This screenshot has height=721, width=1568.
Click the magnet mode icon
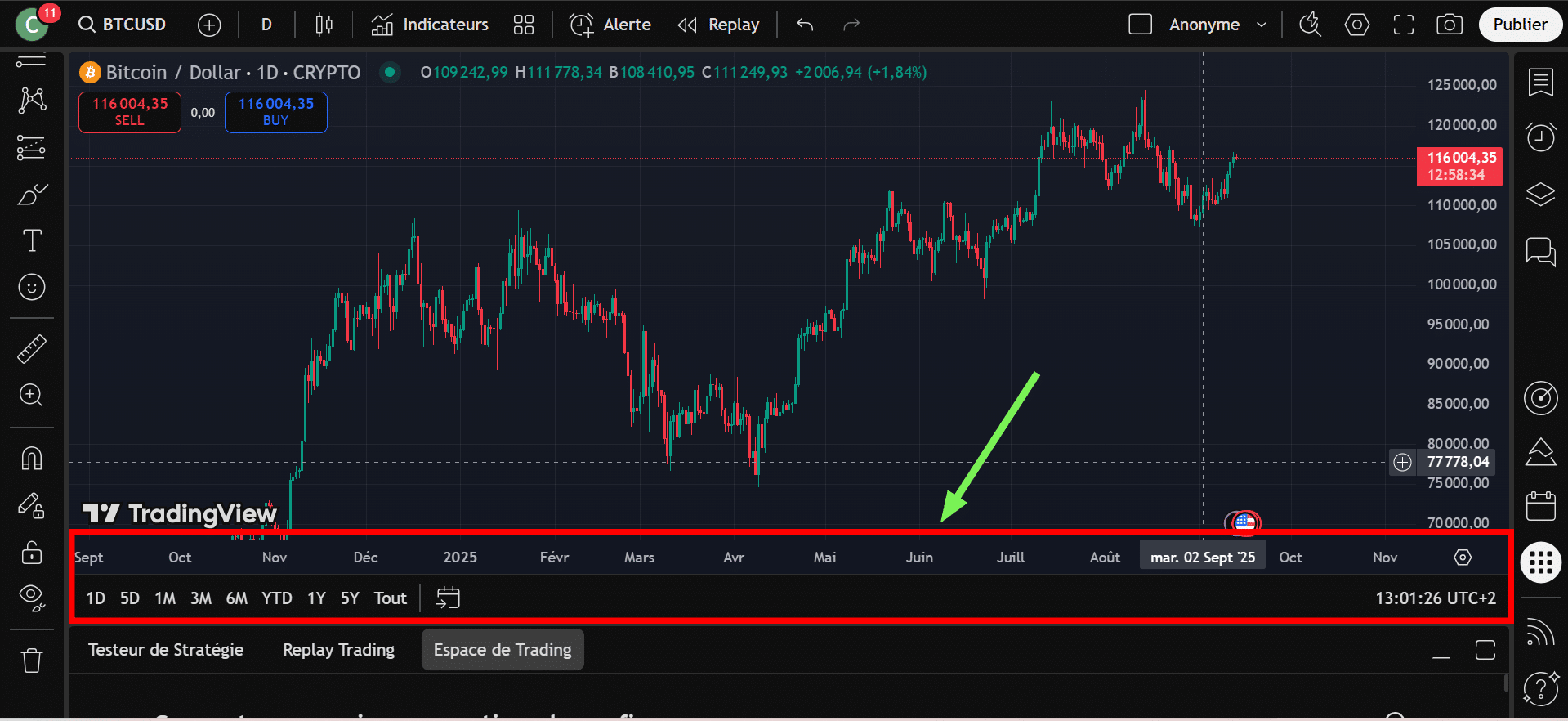pos(32,459)
